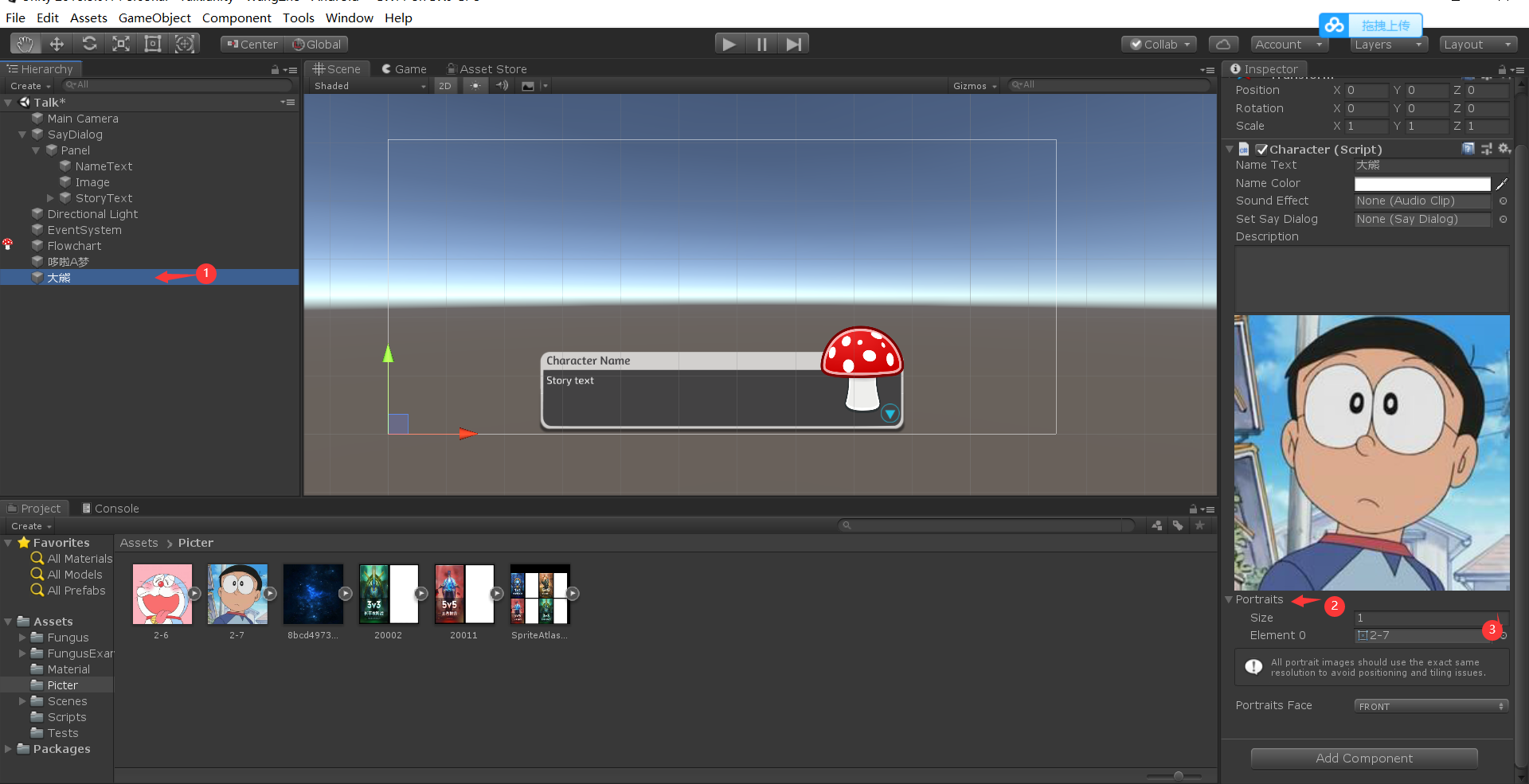This screenshot has height=784, width=1529.
Task: Open the Component menu
Action: [x=237, y=18]
